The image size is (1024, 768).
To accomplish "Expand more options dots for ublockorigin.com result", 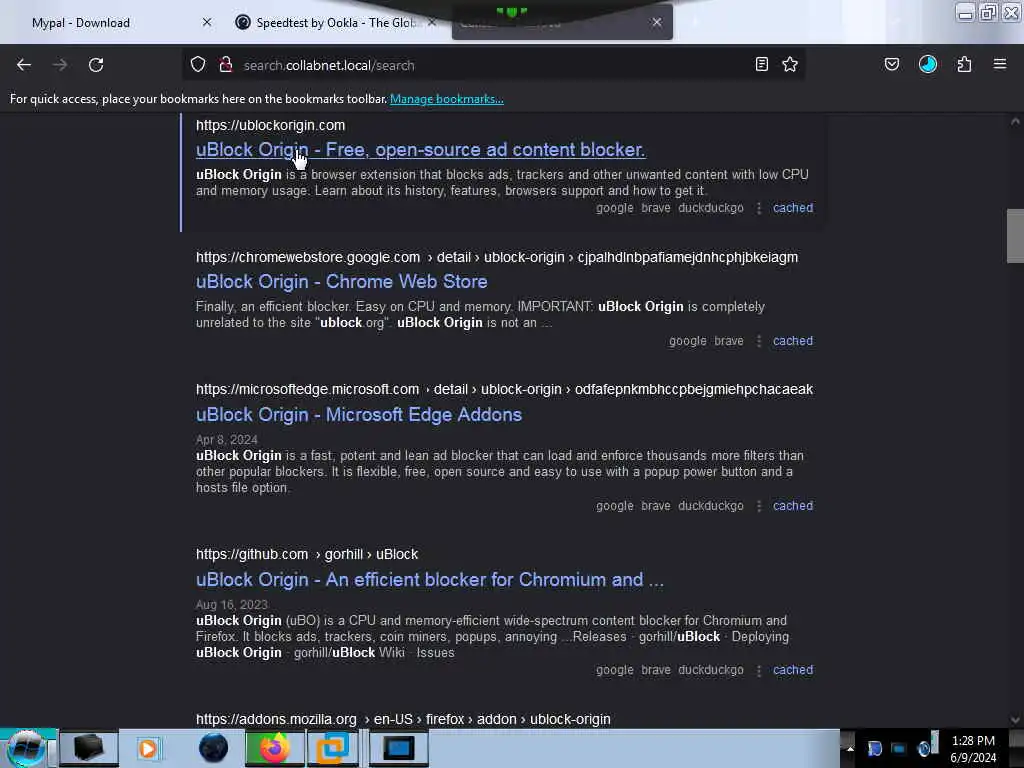I will (759, 208).
